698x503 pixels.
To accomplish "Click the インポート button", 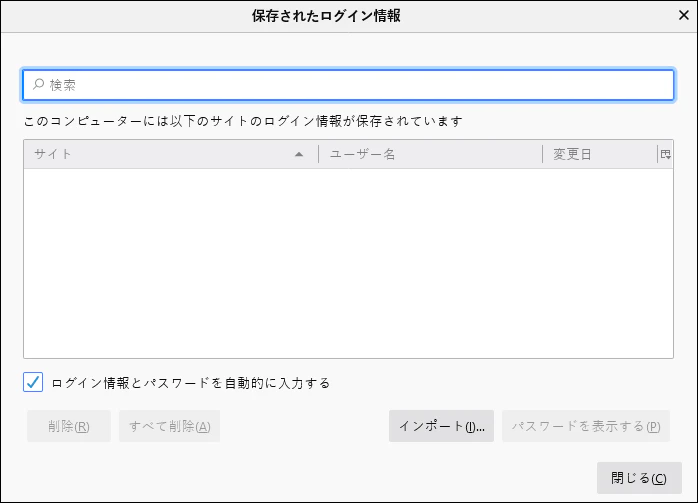I will 441,426.
